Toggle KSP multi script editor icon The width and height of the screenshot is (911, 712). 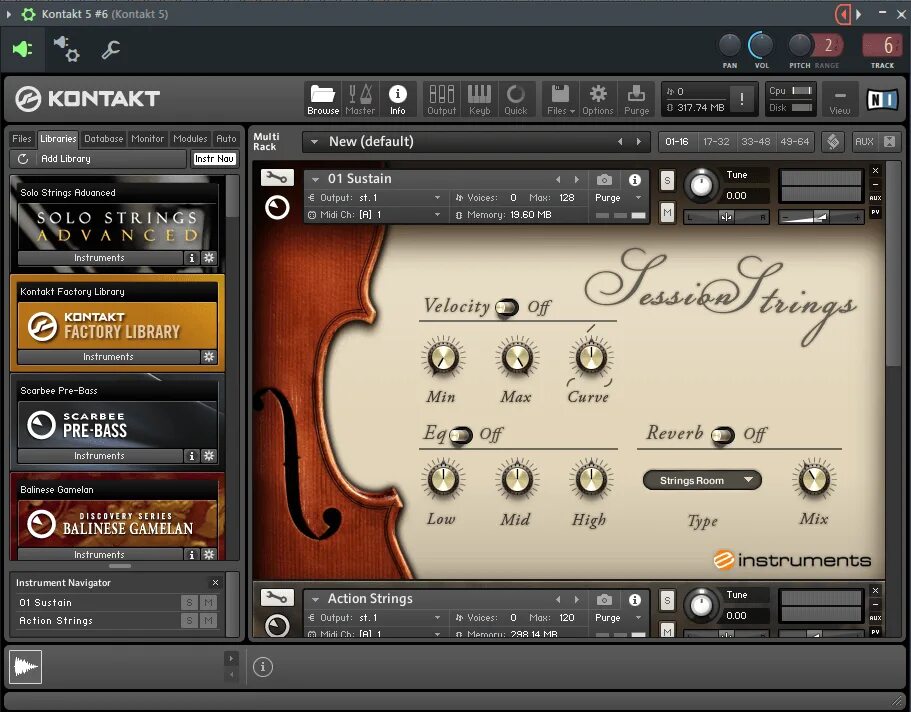[833, 141]
